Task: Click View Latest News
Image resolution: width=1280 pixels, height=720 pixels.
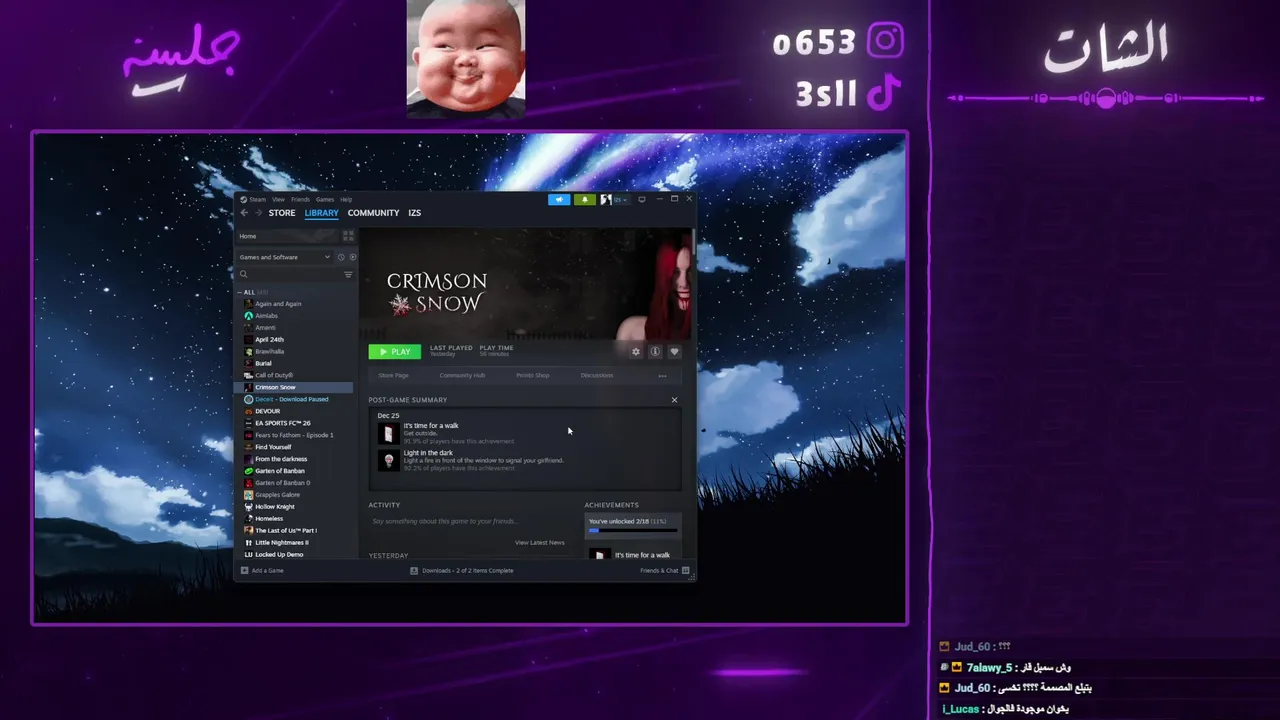Action: coord(540,542)
